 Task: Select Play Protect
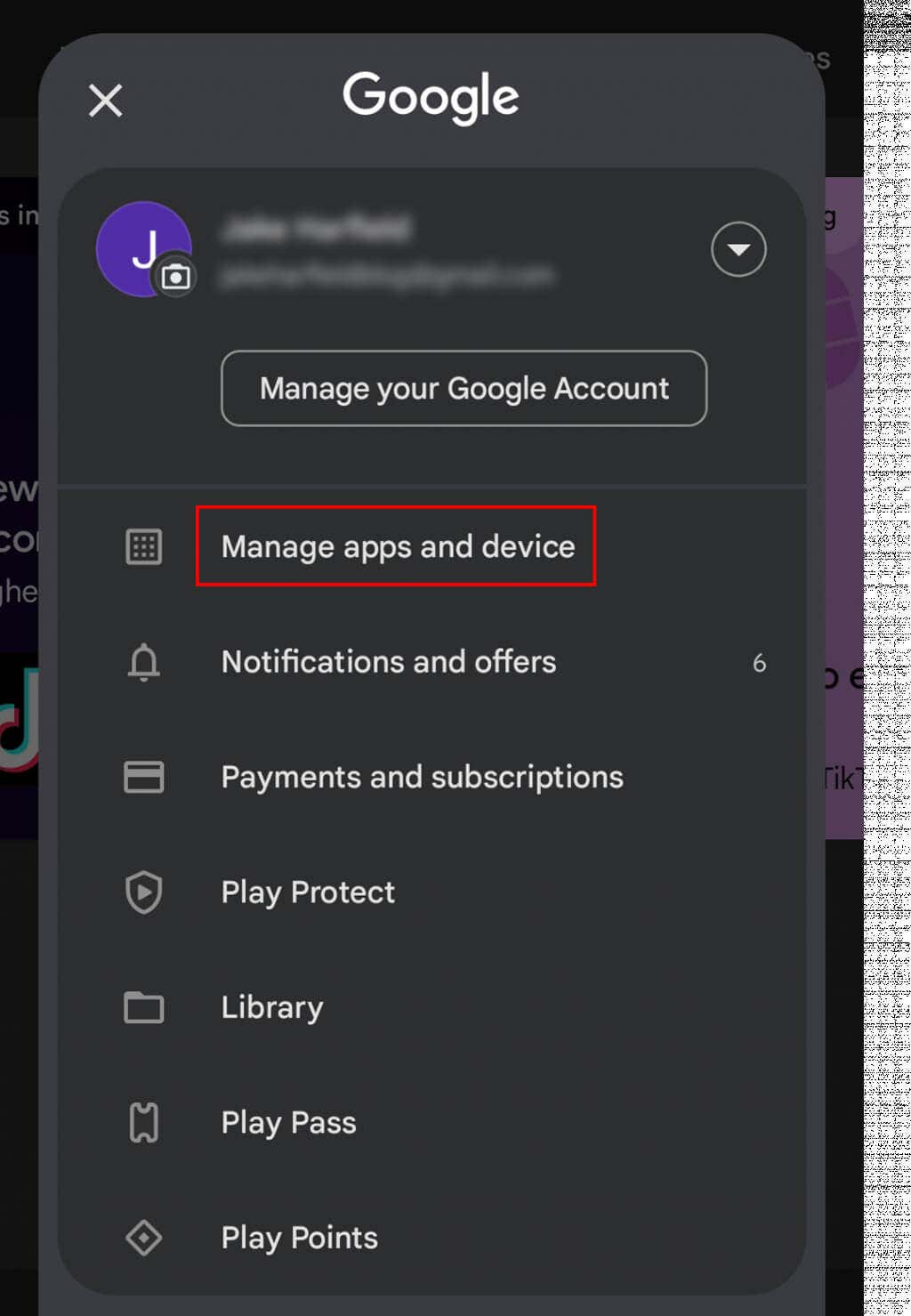click(x=308, y=892)
